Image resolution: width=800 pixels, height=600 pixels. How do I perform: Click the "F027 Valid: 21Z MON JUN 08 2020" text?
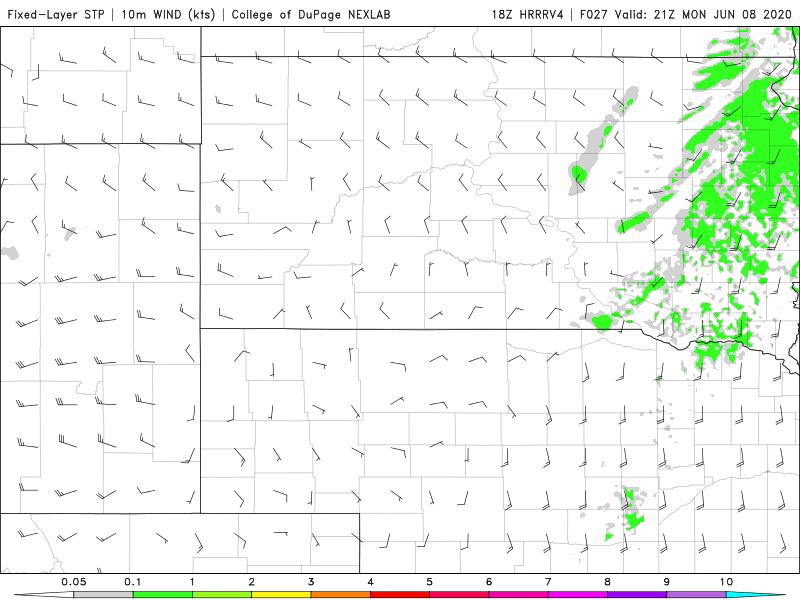point(686,14)
